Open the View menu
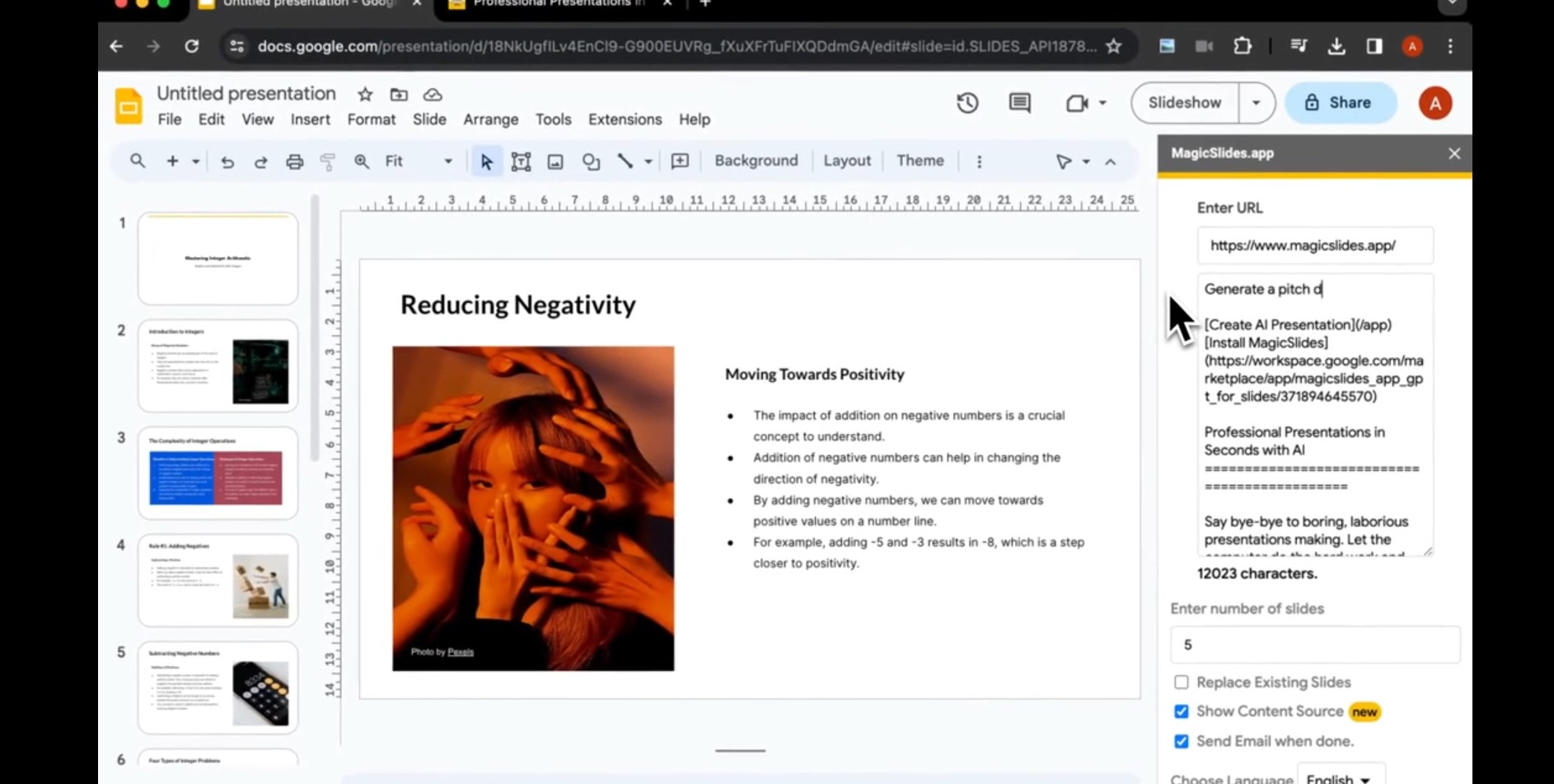Image resolution: width=1554 pixels, height=784 pixels. 258,119
